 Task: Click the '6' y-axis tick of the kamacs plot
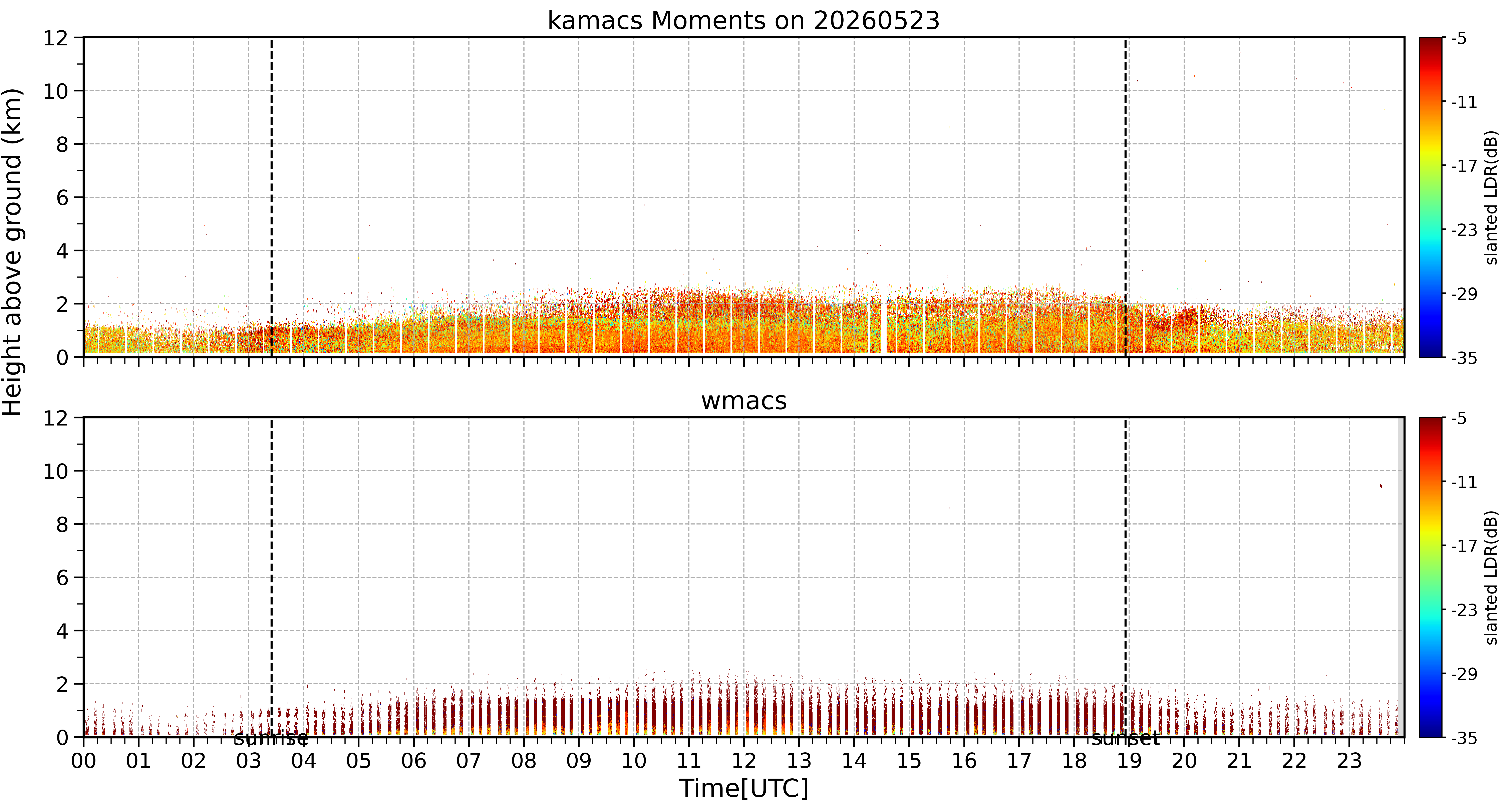(62, 197)
